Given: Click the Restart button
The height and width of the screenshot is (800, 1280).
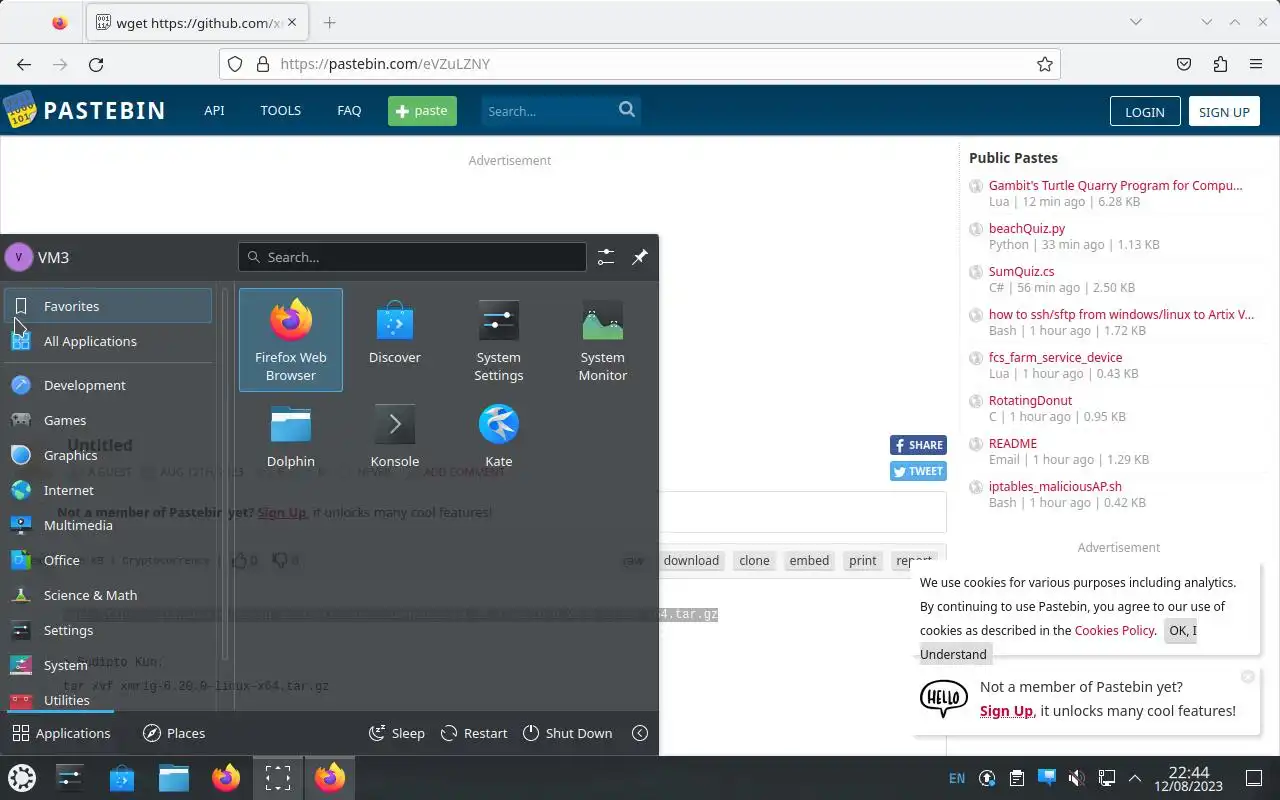Looking at the screenshot, I should click(475, 733).
